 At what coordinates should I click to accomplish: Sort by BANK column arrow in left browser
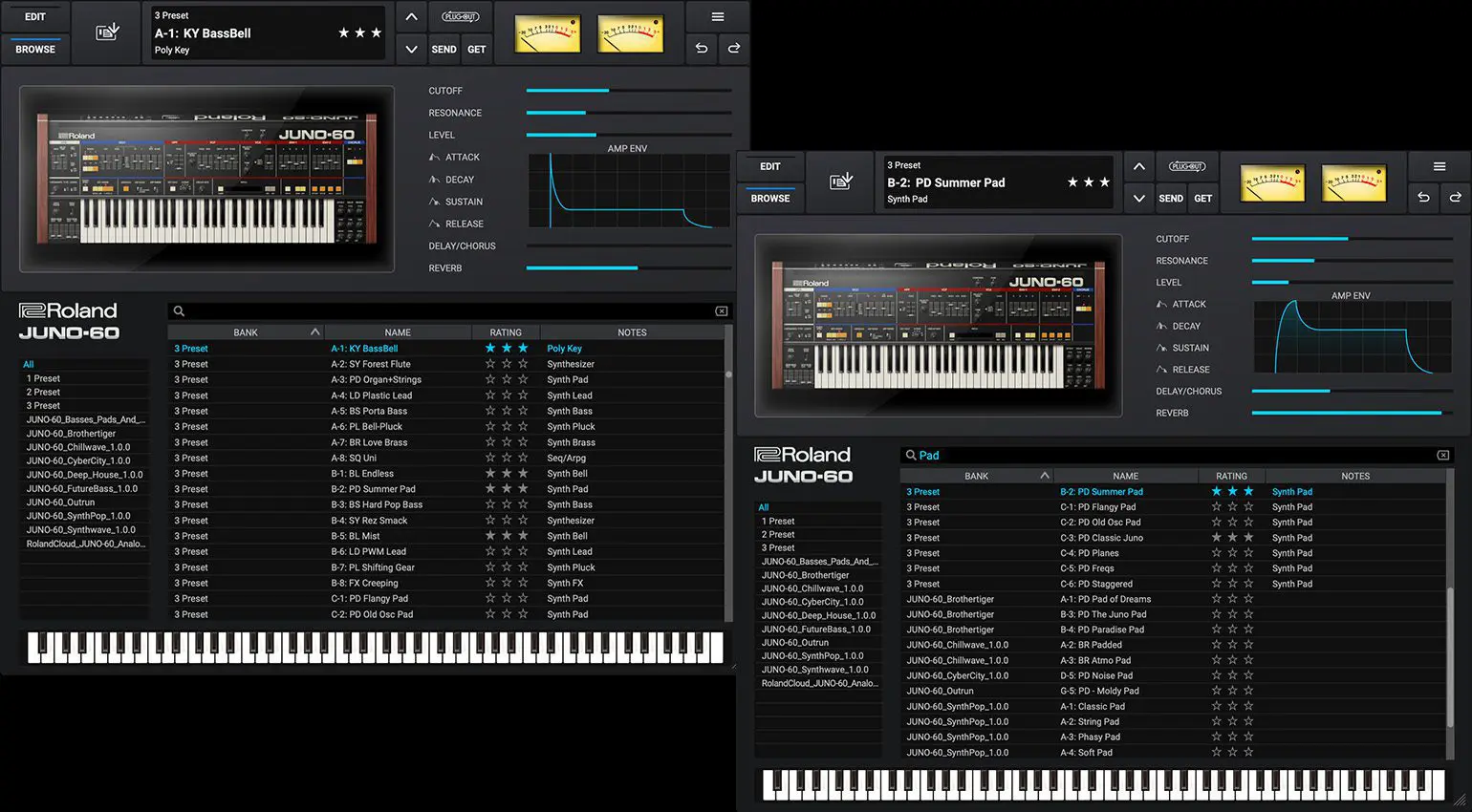click(314, 332)
